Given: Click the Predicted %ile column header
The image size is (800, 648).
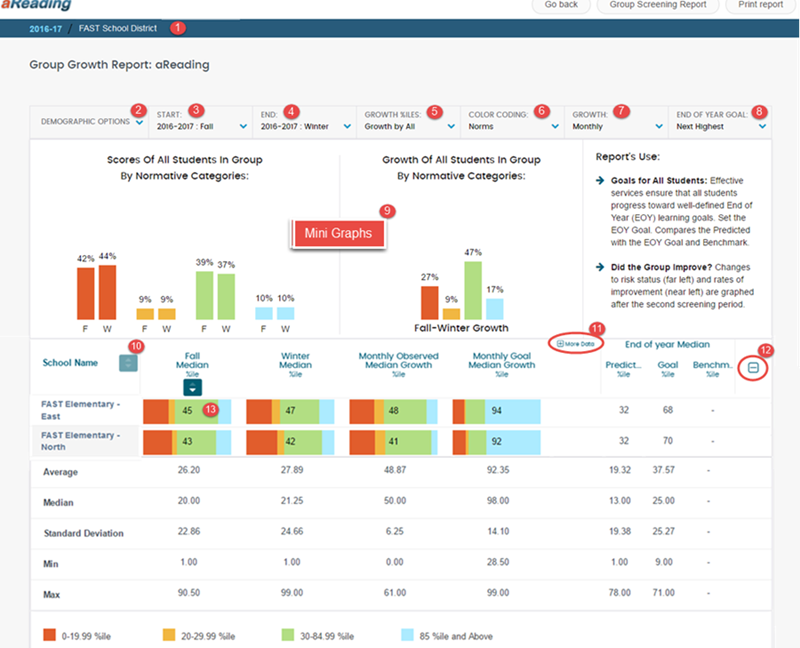Looking at the screenshot, I should pos(623,368).
